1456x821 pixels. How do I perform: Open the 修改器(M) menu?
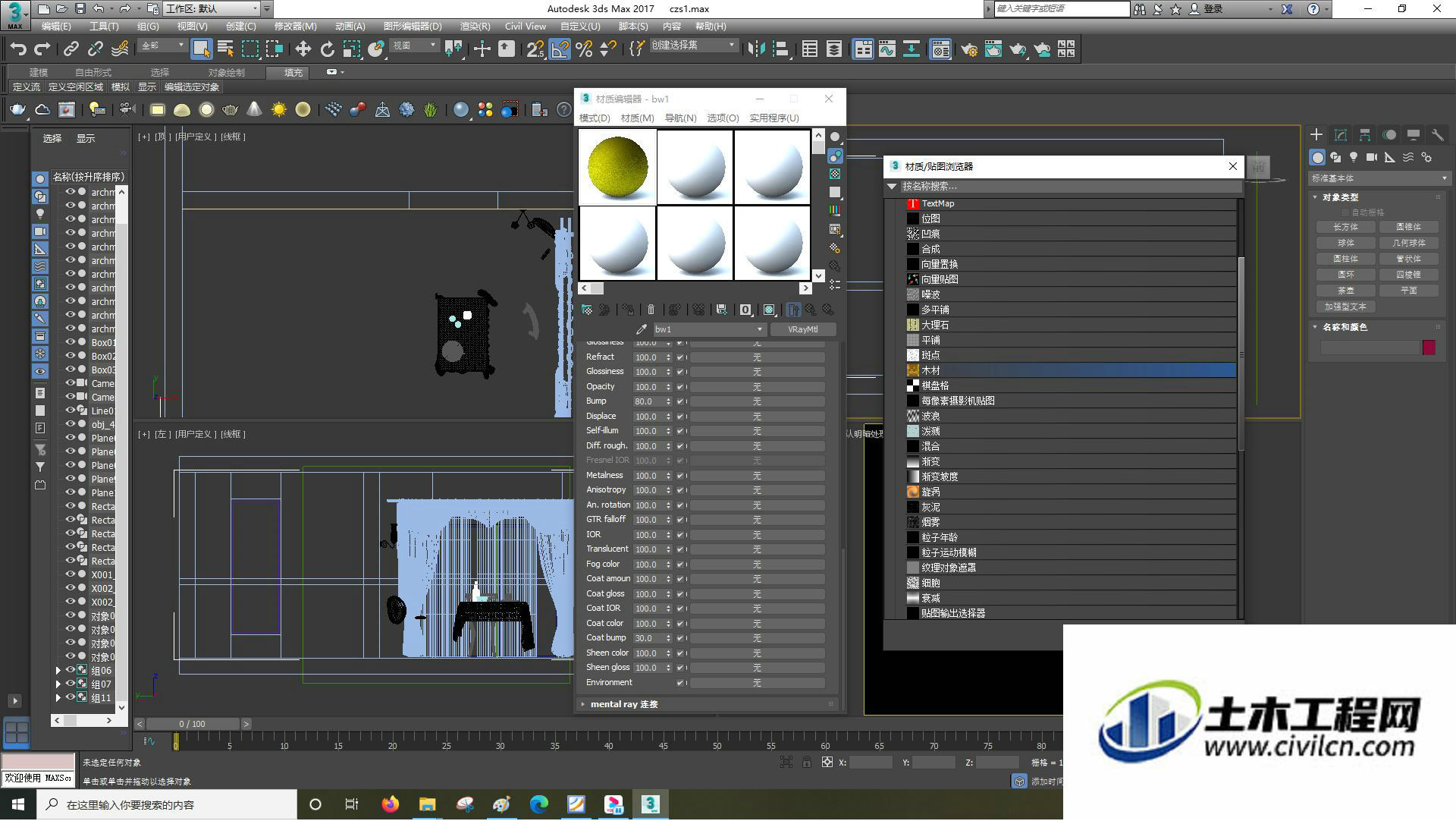[x=295, y=27]
